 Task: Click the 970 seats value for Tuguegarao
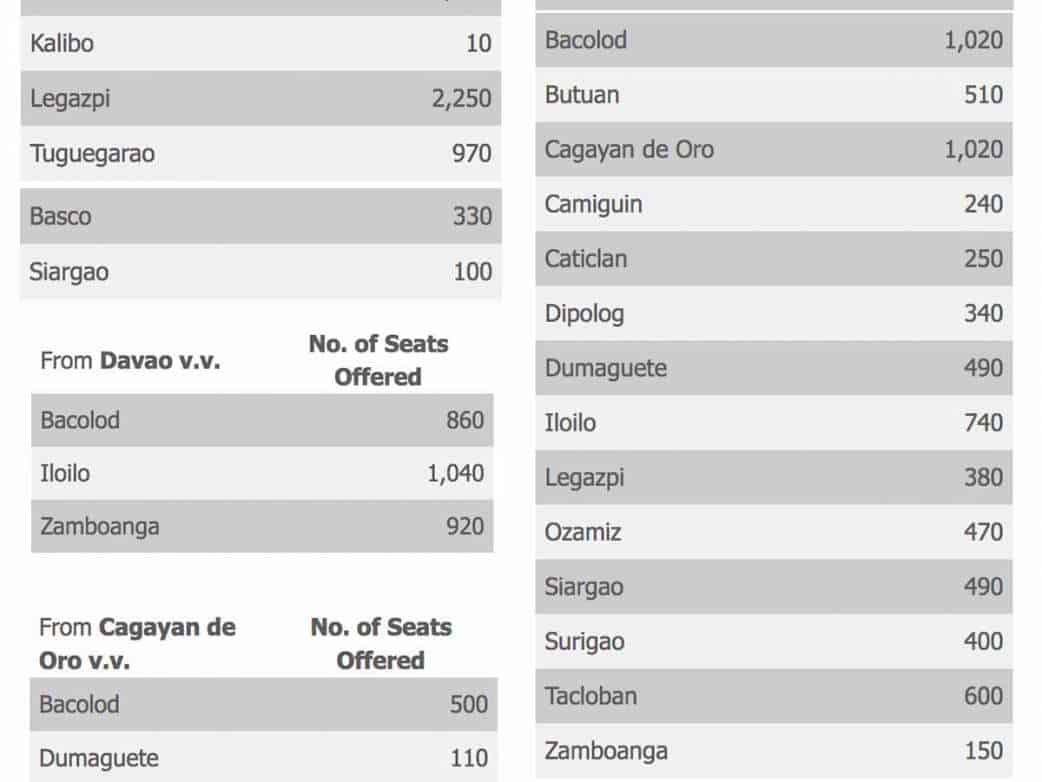pyautogui.click(x=471, y=154)
